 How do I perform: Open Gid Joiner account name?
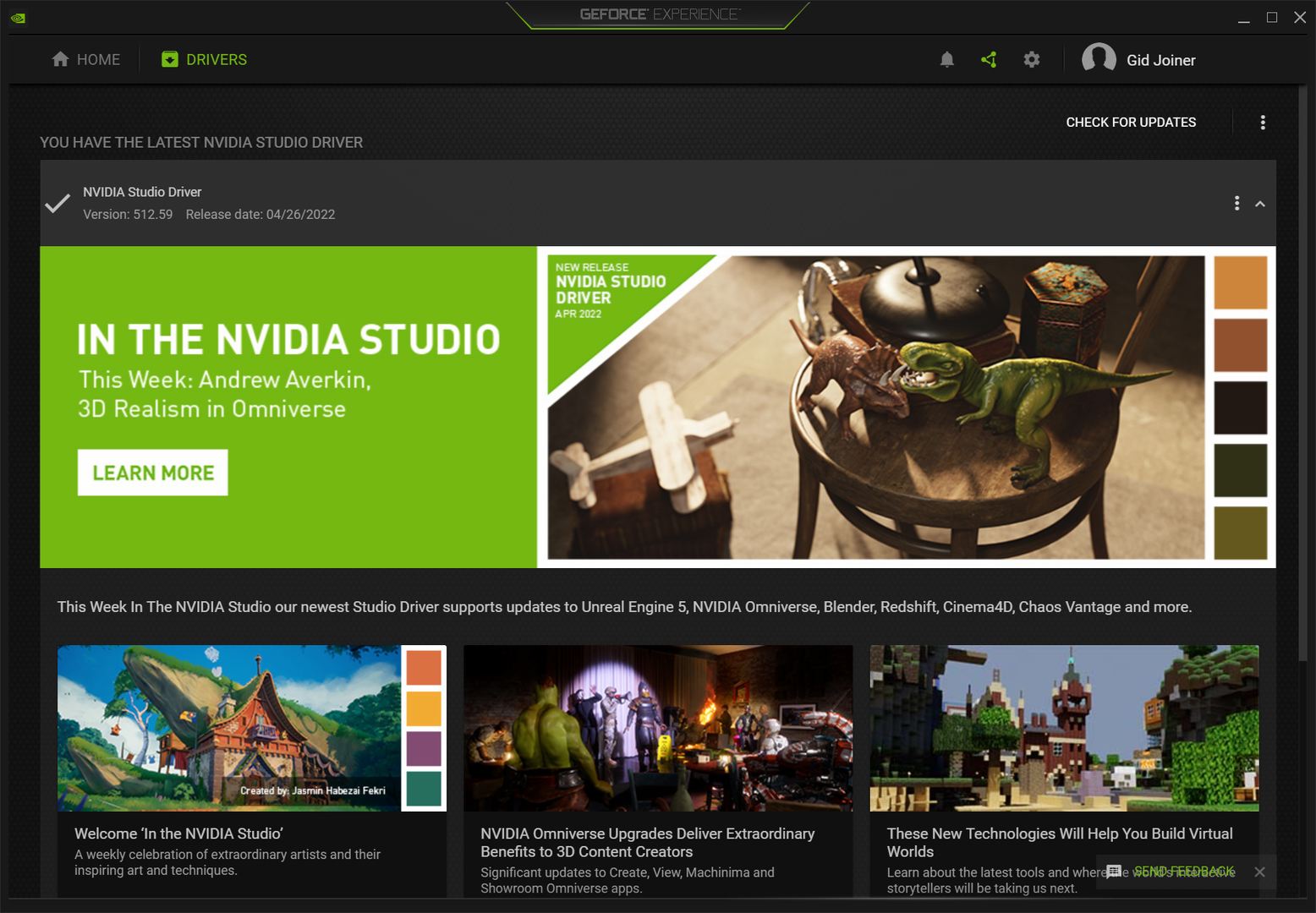pos(1161,60)
